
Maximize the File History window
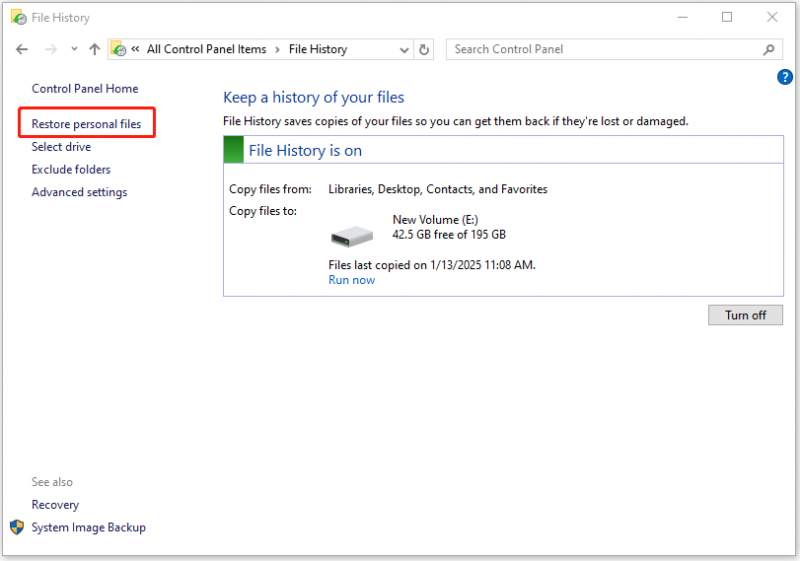(x=727, y=17)
